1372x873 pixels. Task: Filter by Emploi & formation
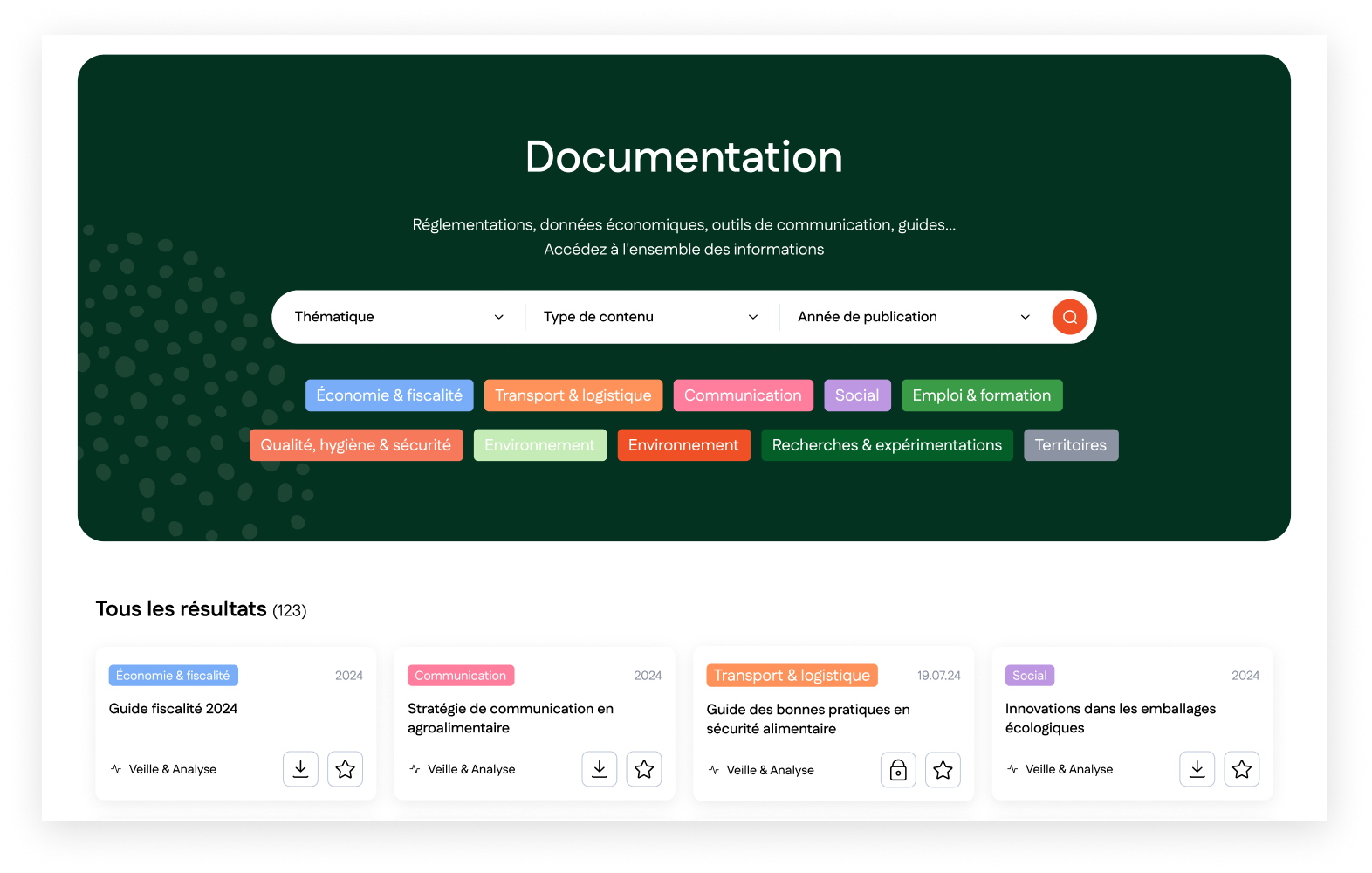tap(981, 395)
